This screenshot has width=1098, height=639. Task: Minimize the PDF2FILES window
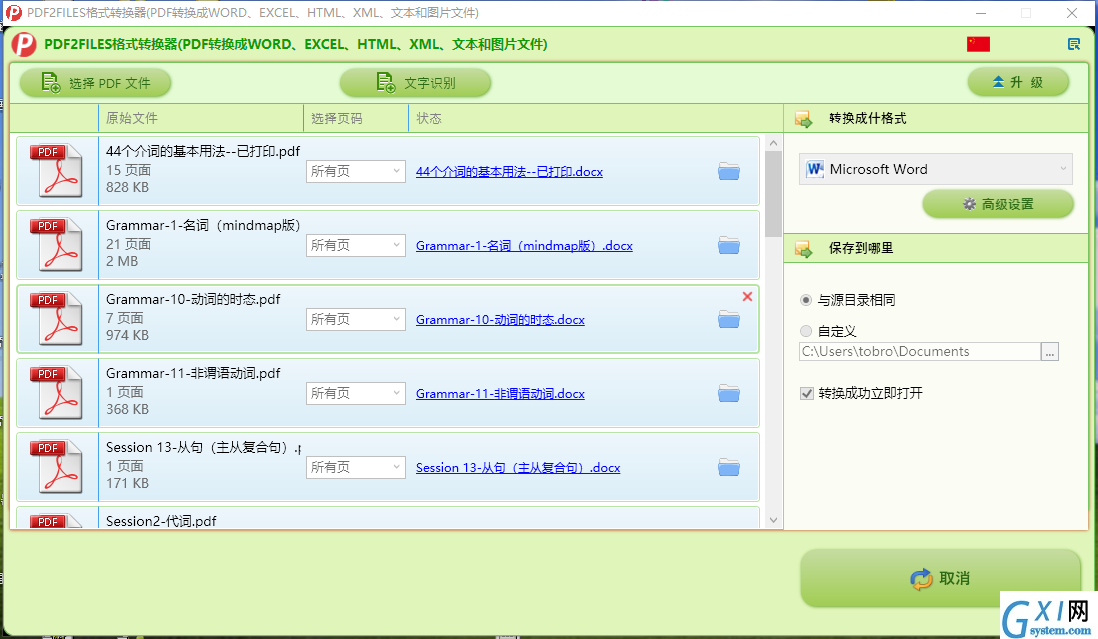coord(981,13)
